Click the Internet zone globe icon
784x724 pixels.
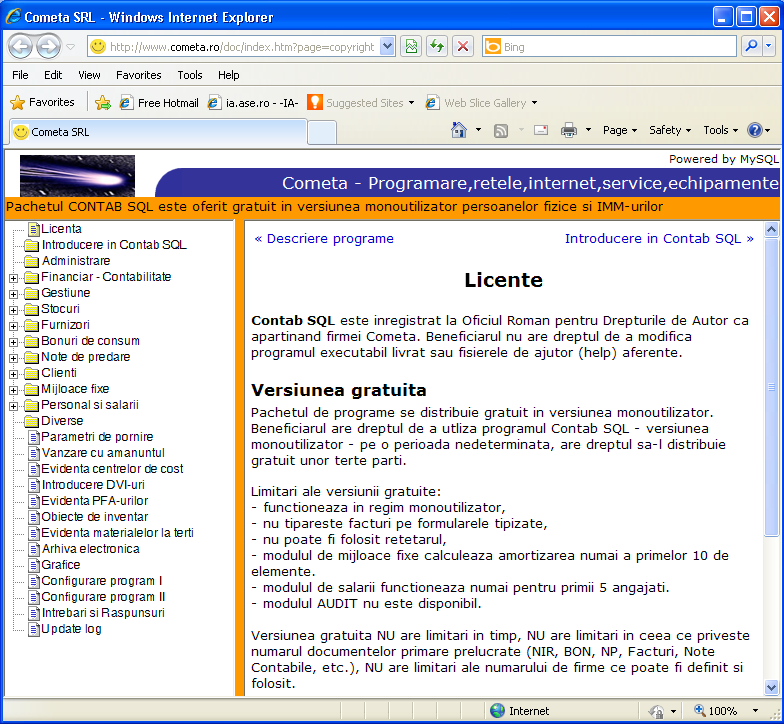pyautogui.click(x=498, y=710)
